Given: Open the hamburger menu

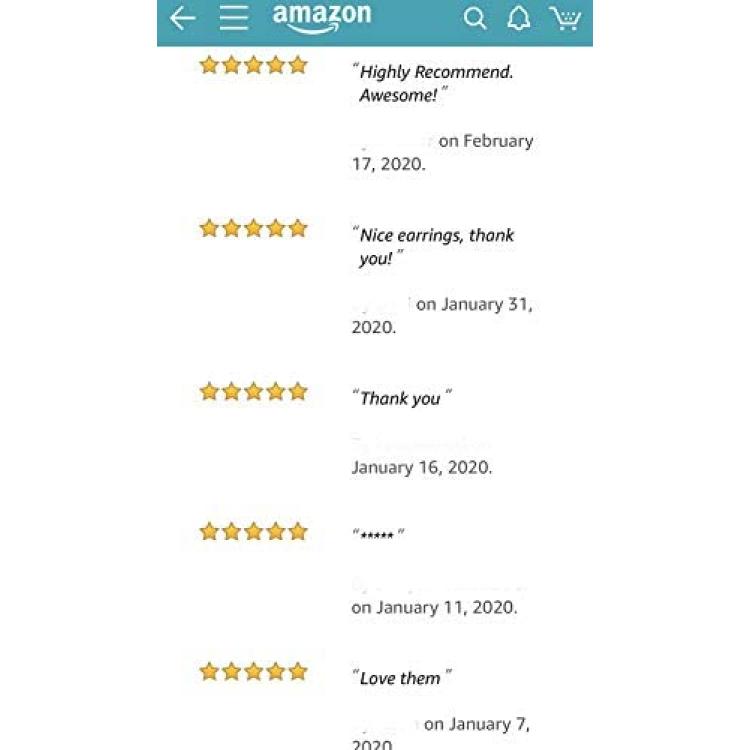Looking at the screenshot, I should click(x=234, y=19).
